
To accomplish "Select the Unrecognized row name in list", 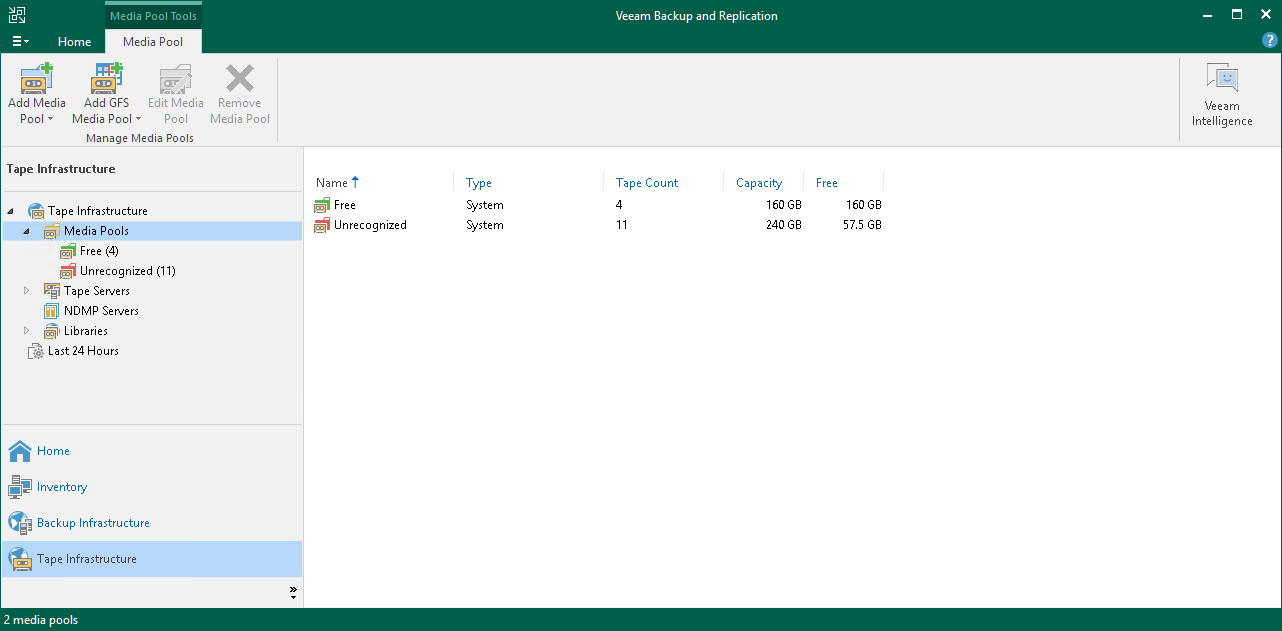I will tap(370, 225).
